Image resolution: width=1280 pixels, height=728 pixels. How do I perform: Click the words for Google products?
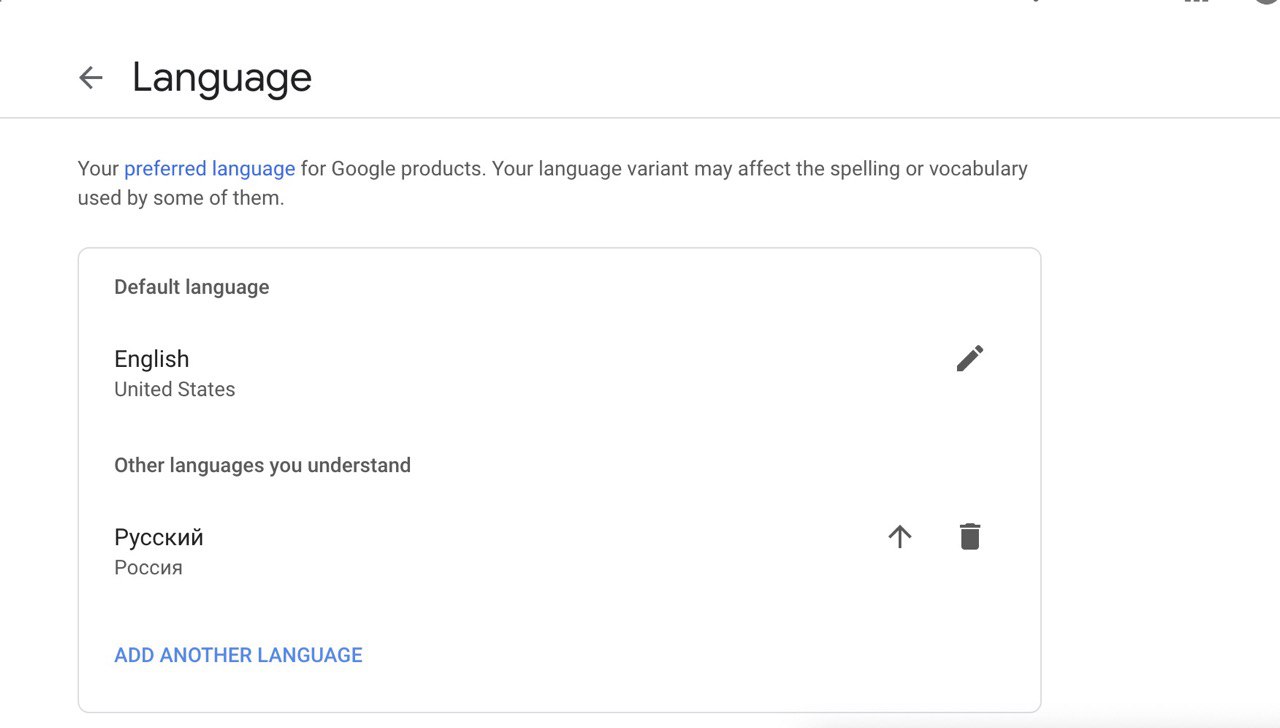[x=393, y=168]
